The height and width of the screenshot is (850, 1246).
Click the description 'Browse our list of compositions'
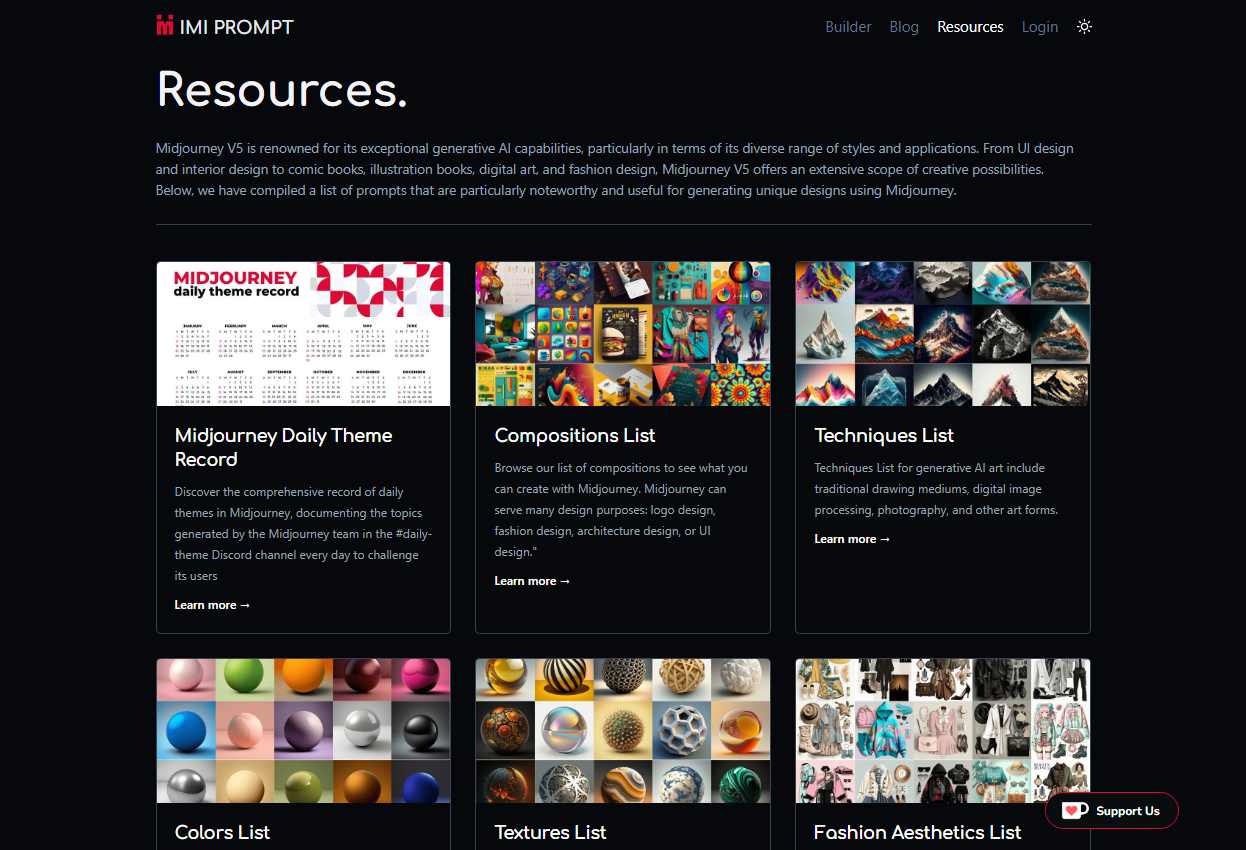621,510
